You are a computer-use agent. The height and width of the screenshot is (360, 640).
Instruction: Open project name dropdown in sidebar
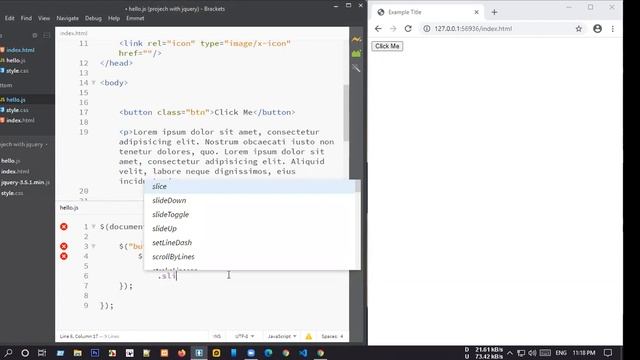(x=23, y=144)
